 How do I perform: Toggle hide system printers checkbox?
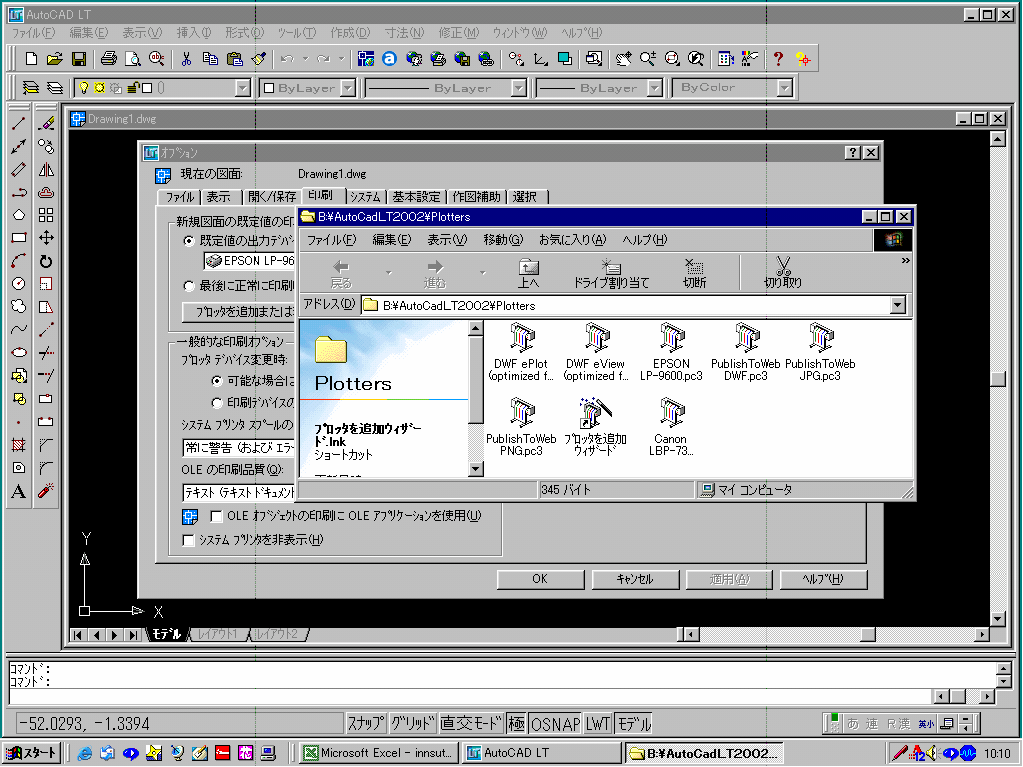(189, 539)
